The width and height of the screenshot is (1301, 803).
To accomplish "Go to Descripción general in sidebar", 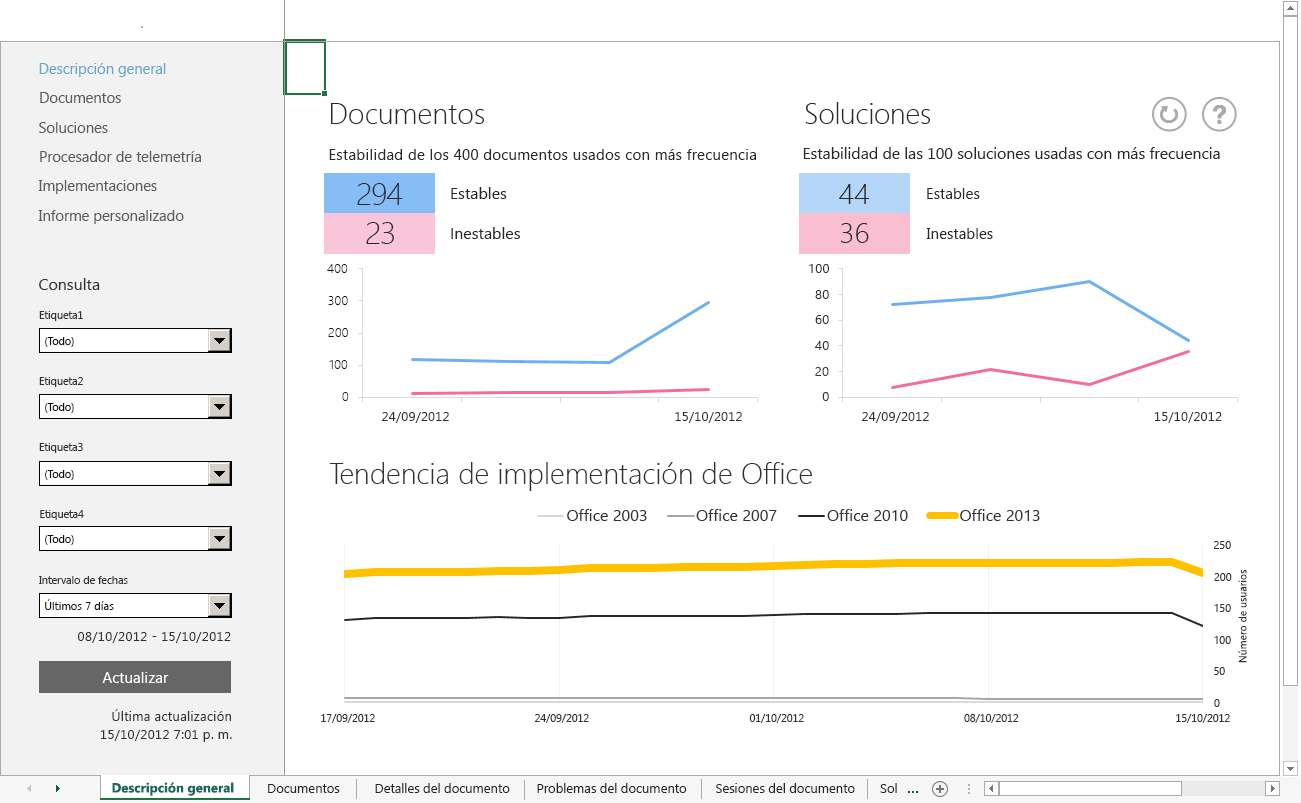I will [x=102, y=69].
